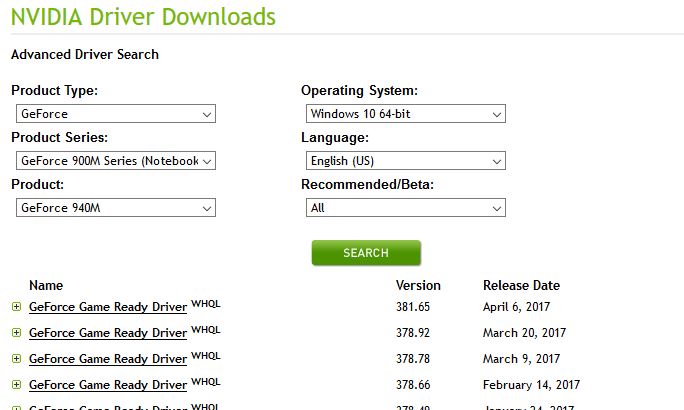Open GeForce Game Ready Driver 378.66 link
Screen dimensions: 684x410
(108, 385)
